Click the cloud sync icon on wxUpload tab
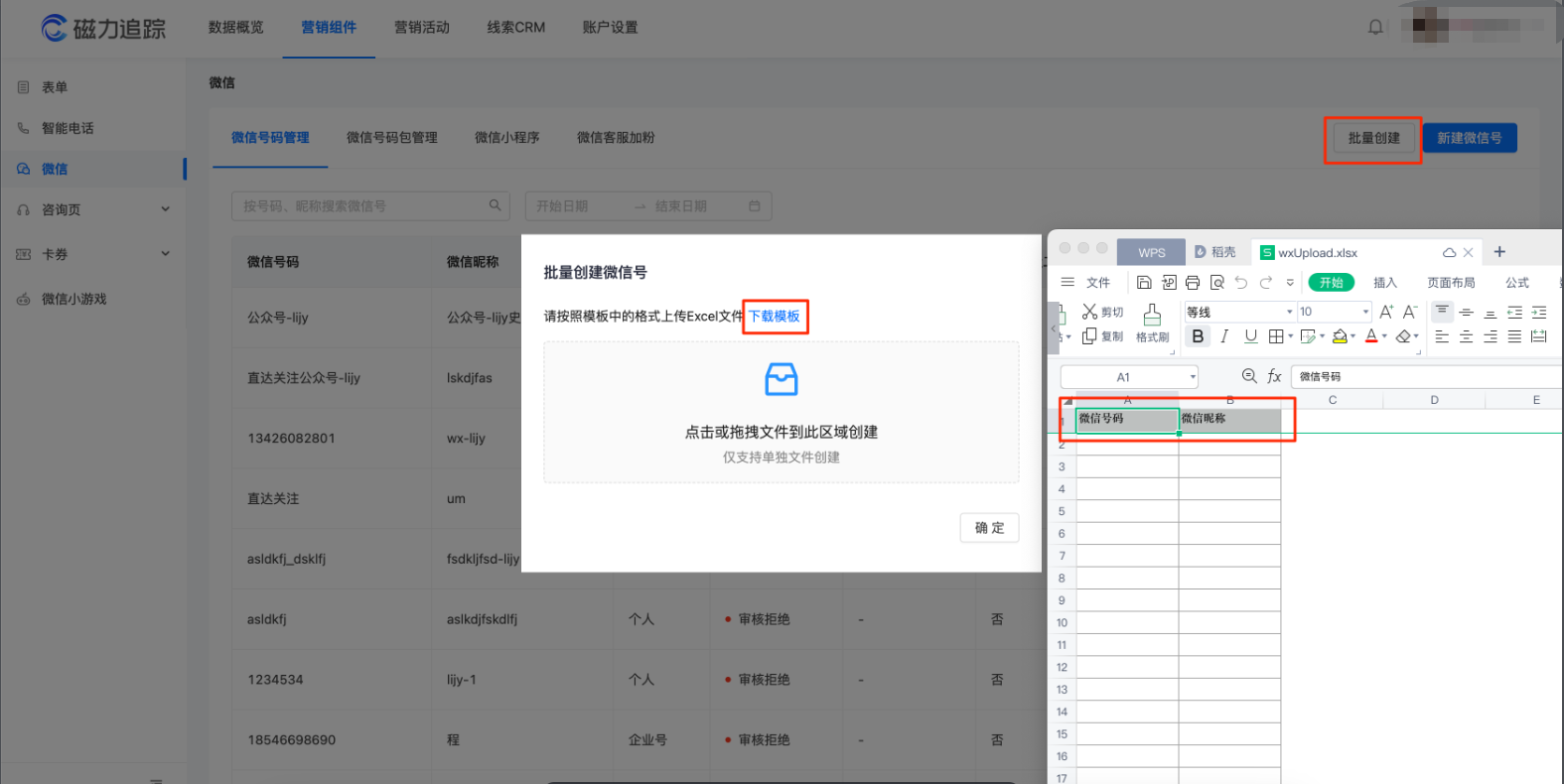Screen dimensions: 1564x784 tap(1449, 252)
